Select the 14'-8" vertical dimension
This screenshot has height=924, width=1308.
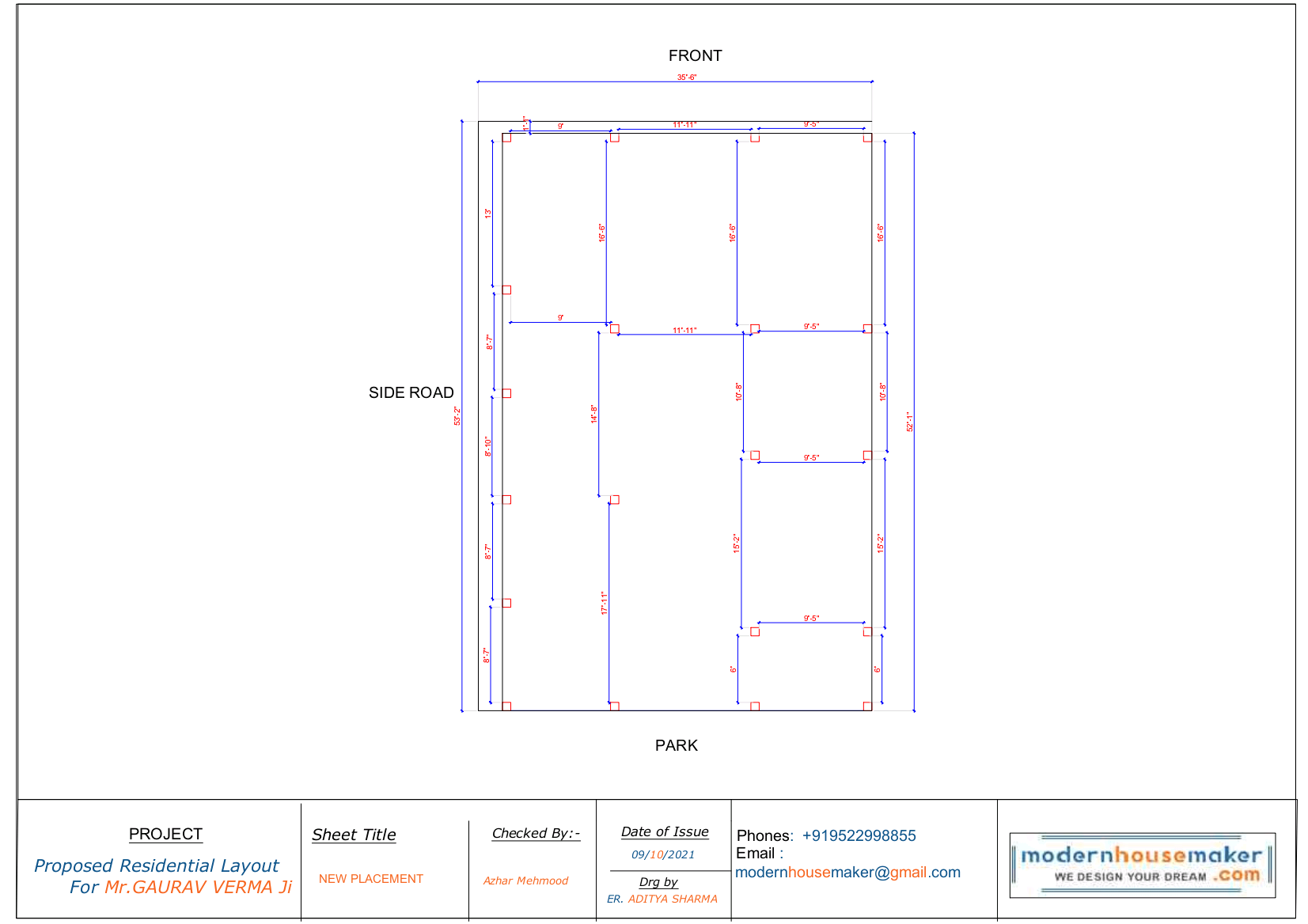[x=593, y=414]
